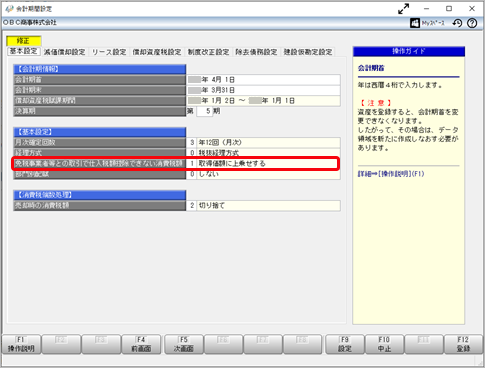Image resolution: width=485 pixels, height=368 pixels.
Task: Click the 修正 mode label
Action: click(24, 41)
